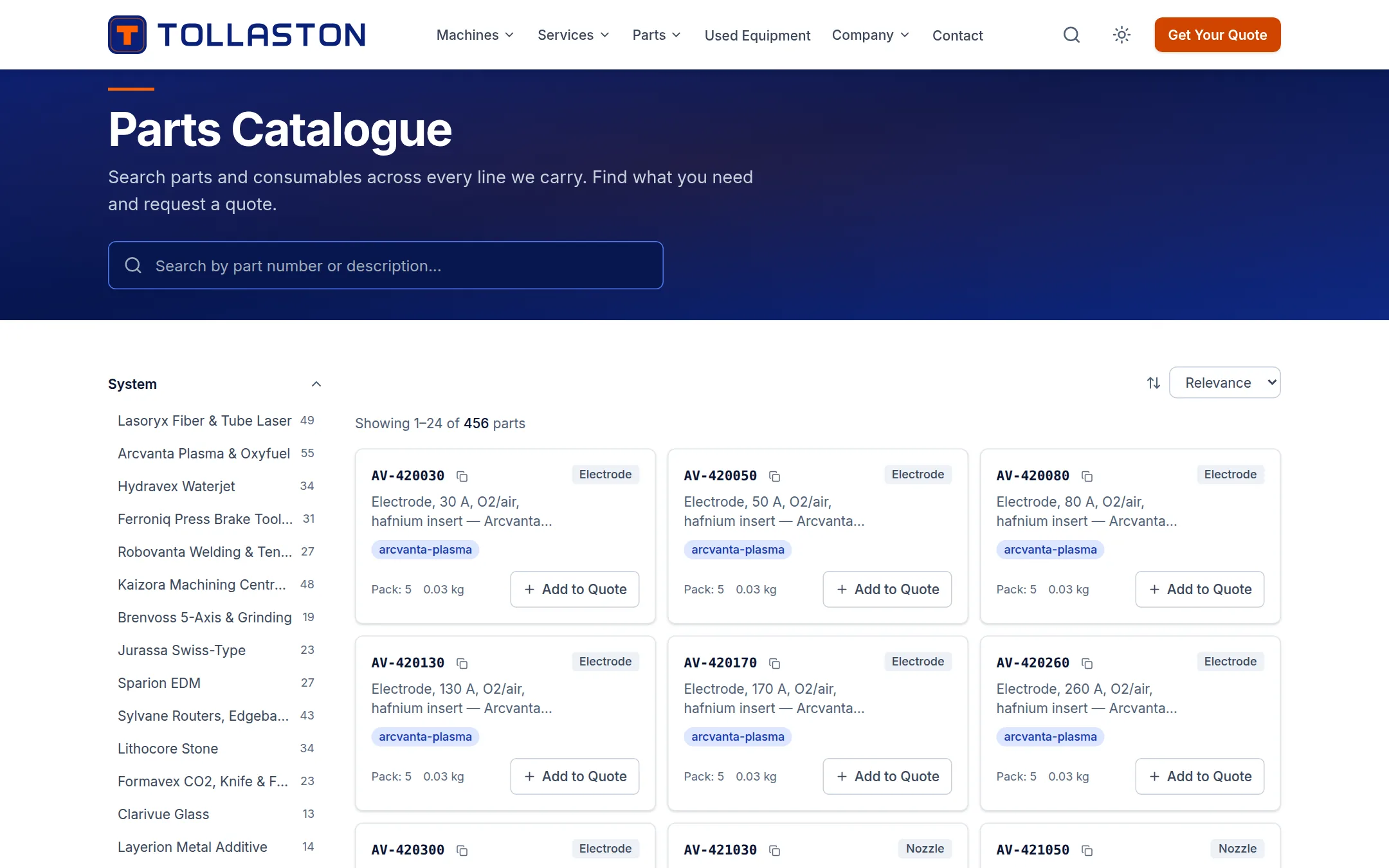Open the Relevance sort dropdown
This screenshot has height=868, width=1389.
point(1224,383)
